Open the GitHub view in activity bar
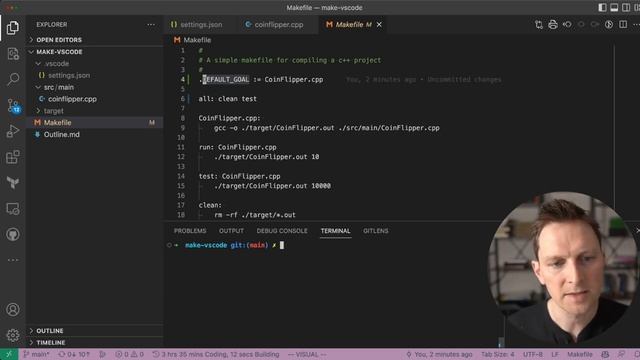Screen dimensions: 640x360 [13, 234]
